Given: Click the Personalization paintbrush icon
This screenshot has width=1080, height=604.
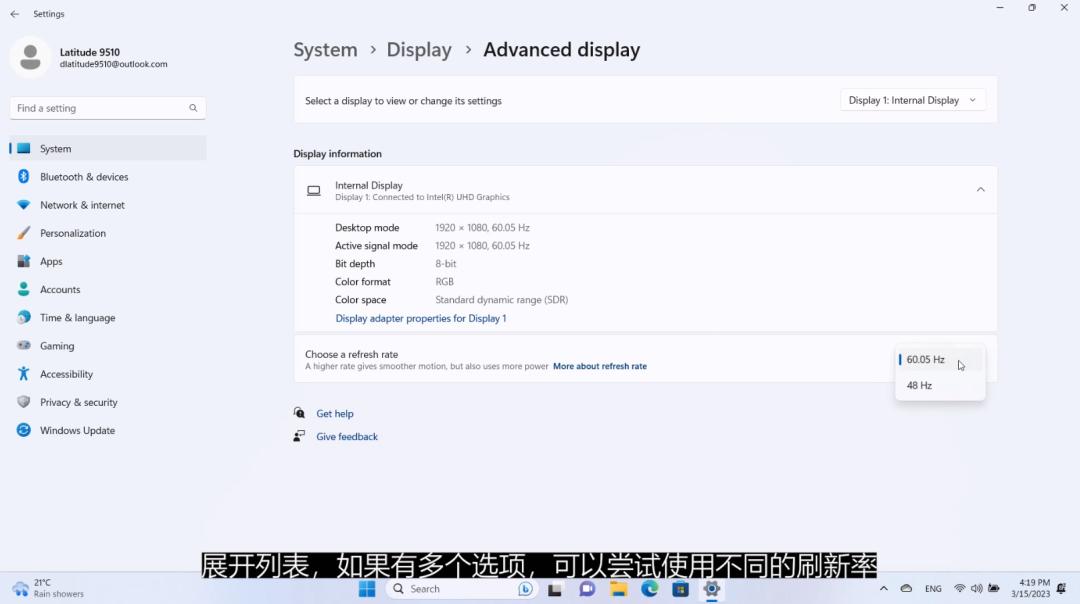Looking at the screenshot, I should point(24,233).
